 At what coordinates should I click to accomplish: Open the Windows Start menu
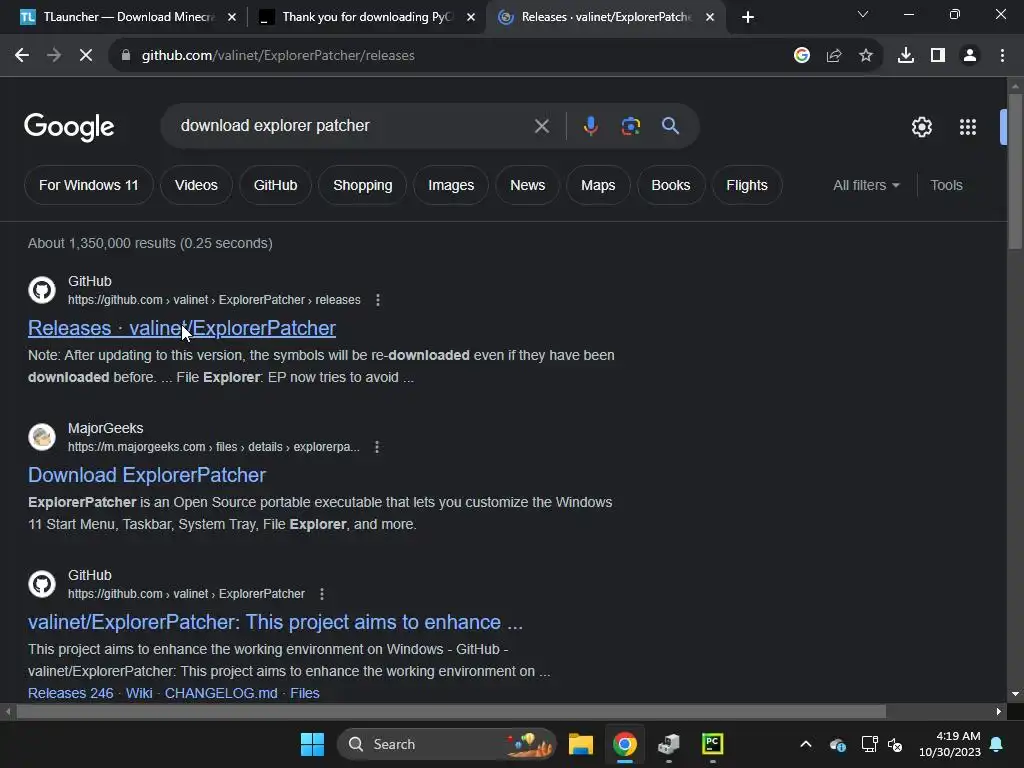tap(312, 744)
